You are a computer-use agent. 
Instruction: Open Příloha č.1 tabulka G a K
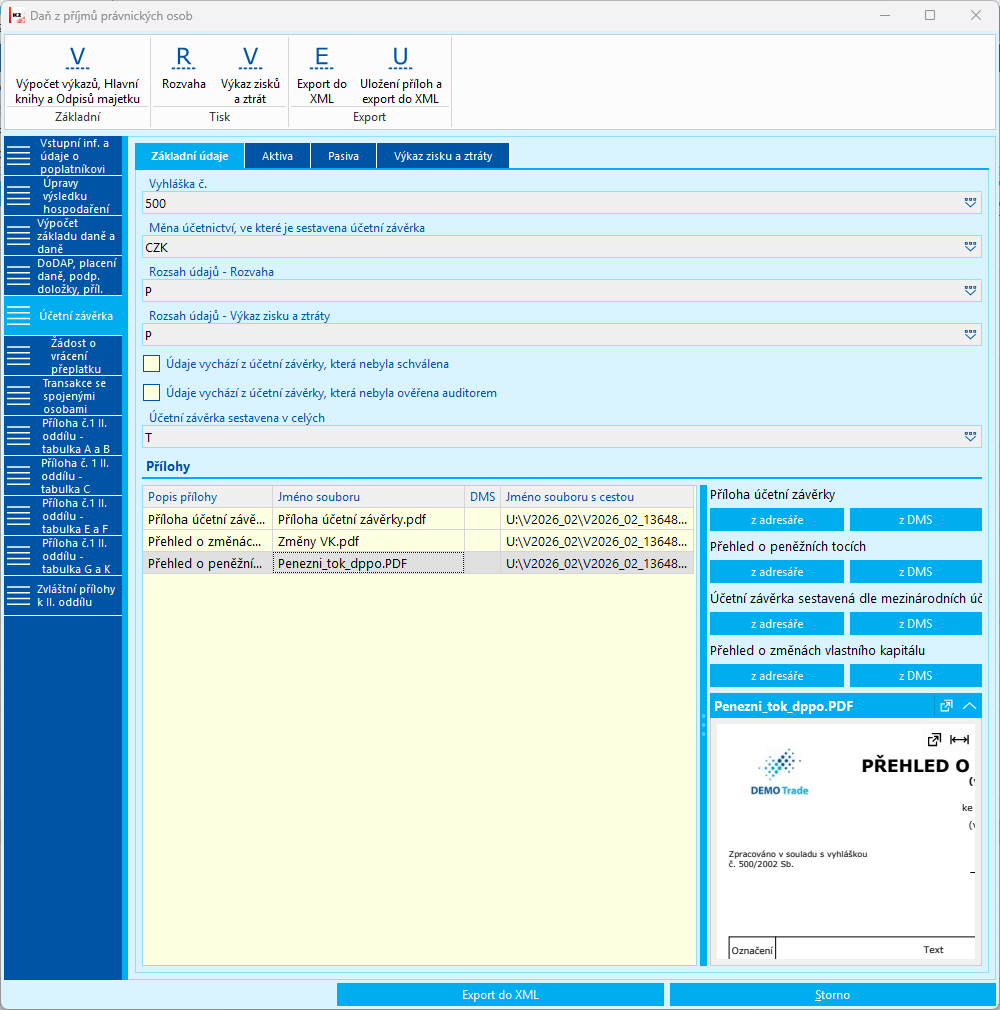coord(63,555)
